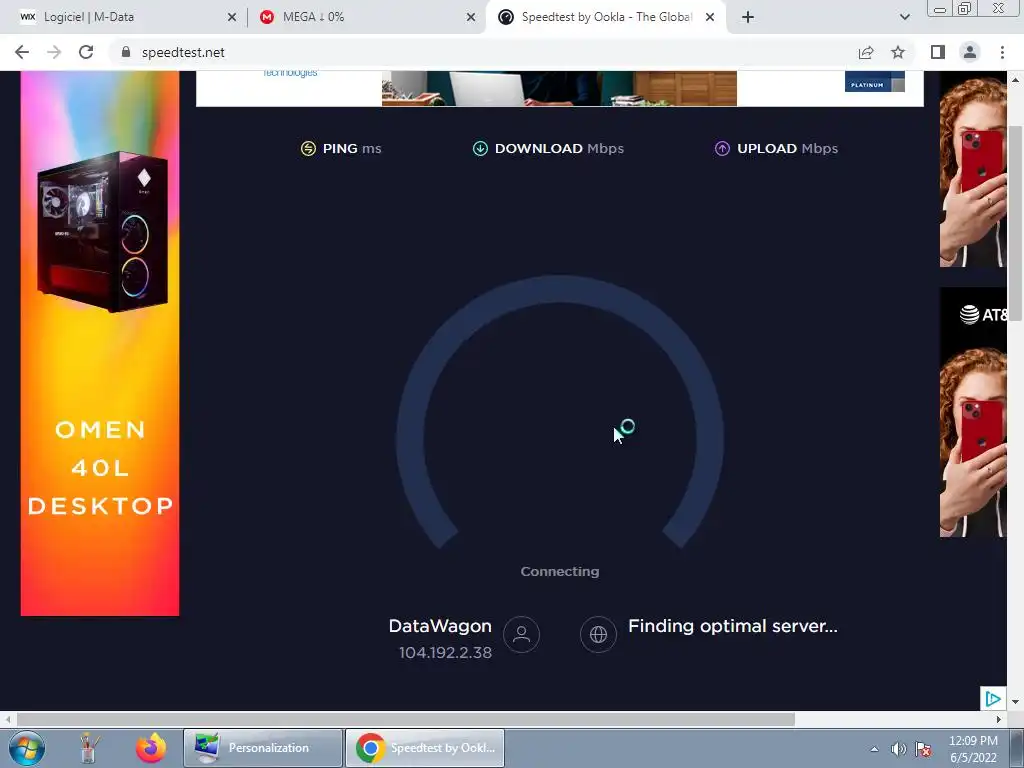Open the Windows Start menu
Screen dimensions: 1024x768
tap(26, 748)
